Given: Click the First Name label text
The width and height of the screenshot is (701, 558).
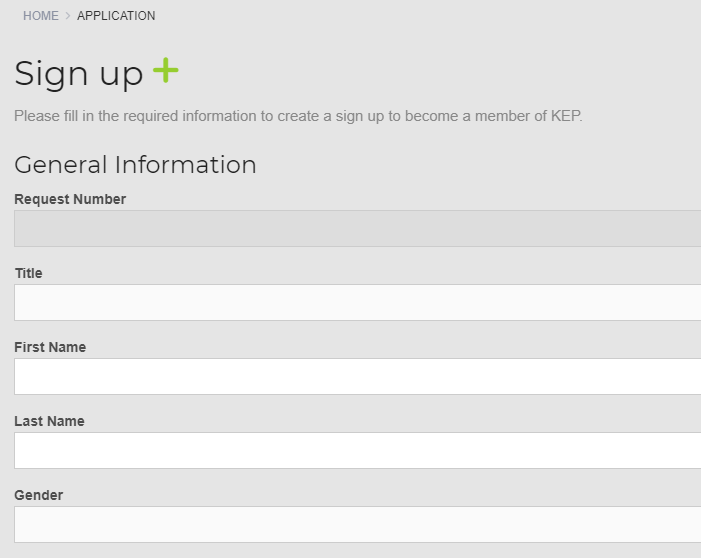Looking at the screenshot, I should [x=50, y=347].
